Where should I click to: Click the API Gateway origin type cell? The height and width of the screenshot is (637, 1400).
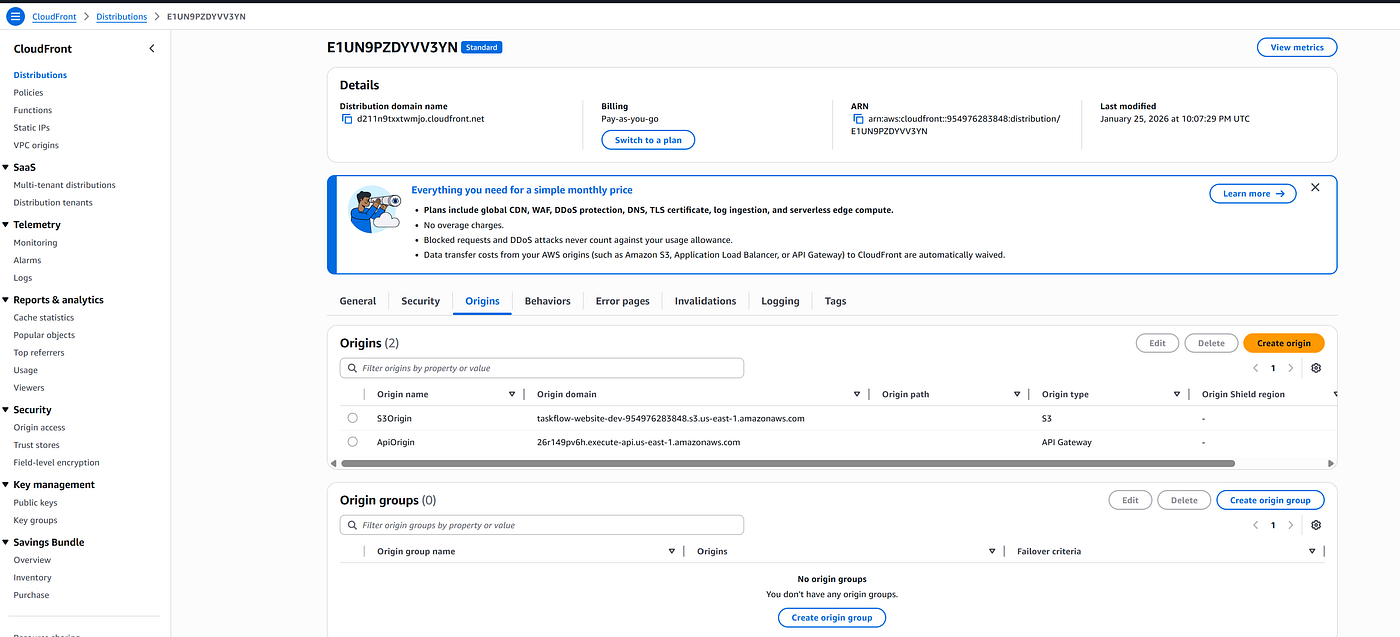[x=1067, y=442]
